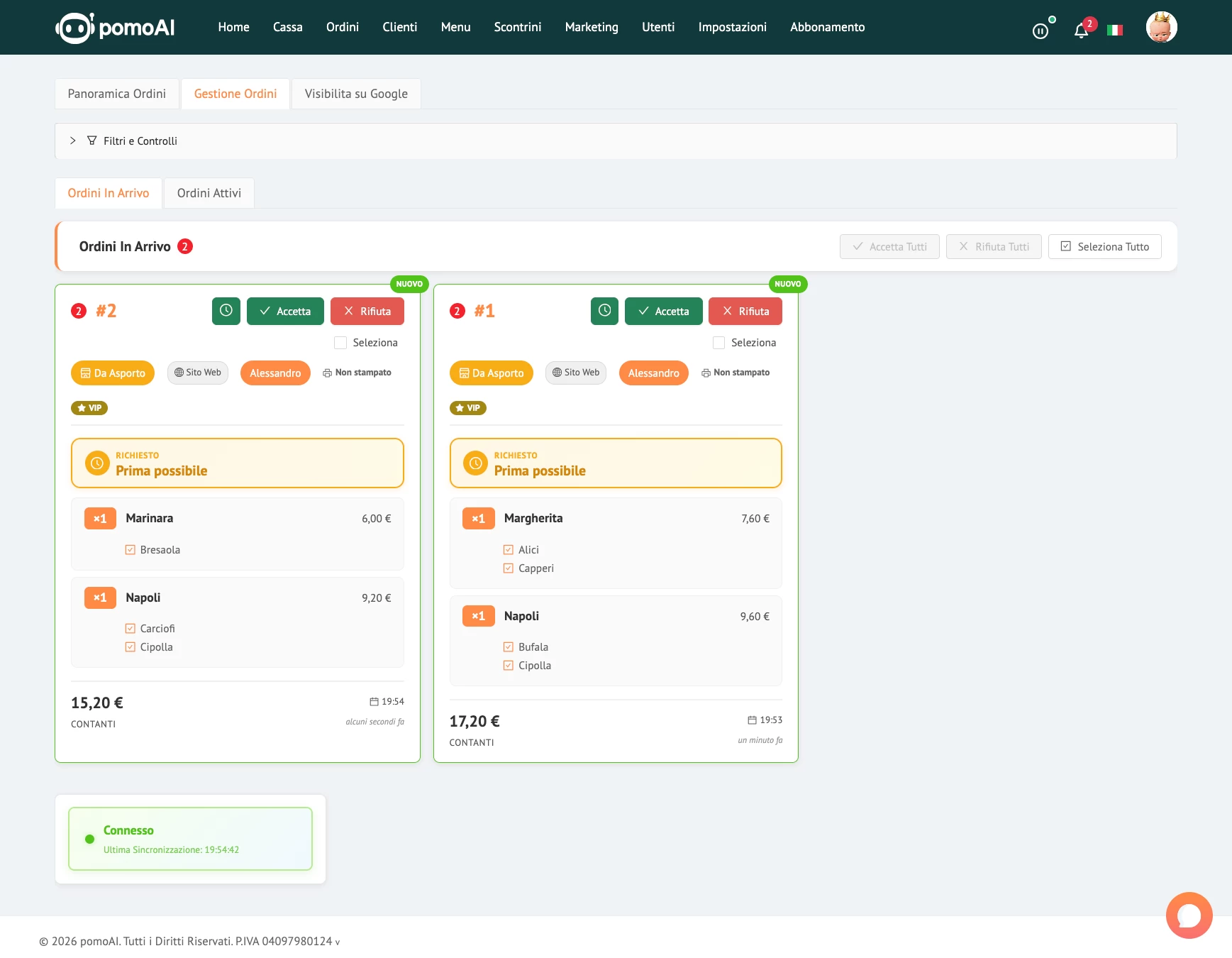The height and width of the screenshot is (958, 1232).
Task: Switch to the Panoramica Ordini tab
Action: (x=117, y=94)
